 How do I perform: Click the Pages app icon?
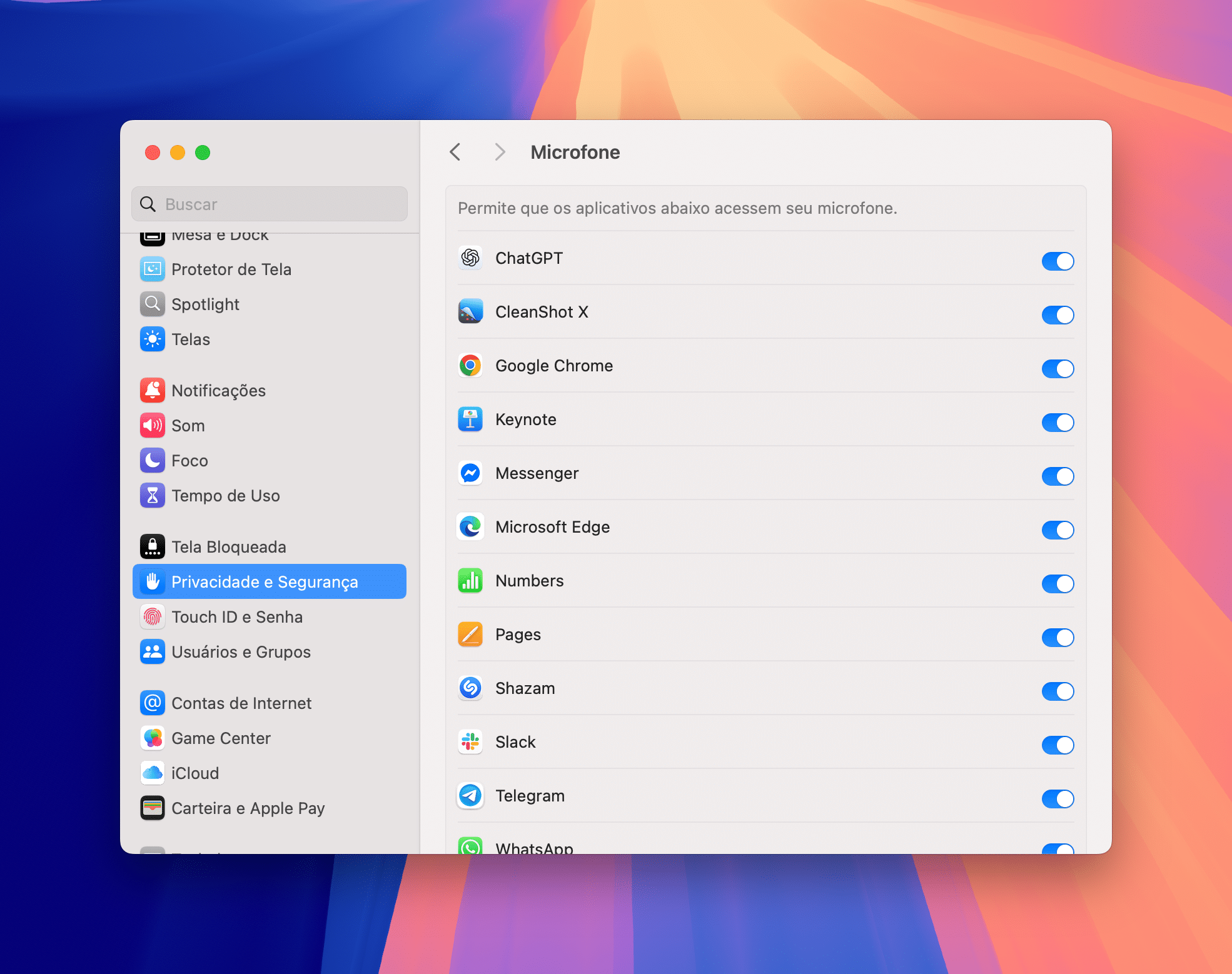point(470,635)
